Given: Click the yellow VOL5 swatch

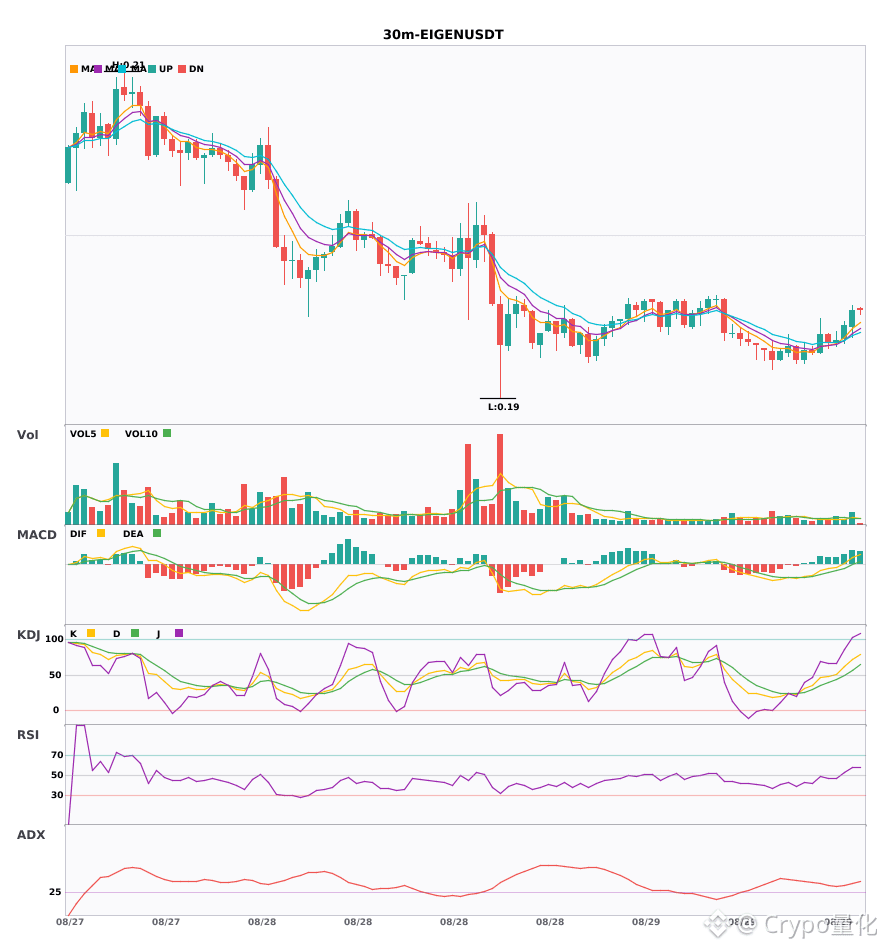Looking at the screenshot, I should (x=105, y=433).
